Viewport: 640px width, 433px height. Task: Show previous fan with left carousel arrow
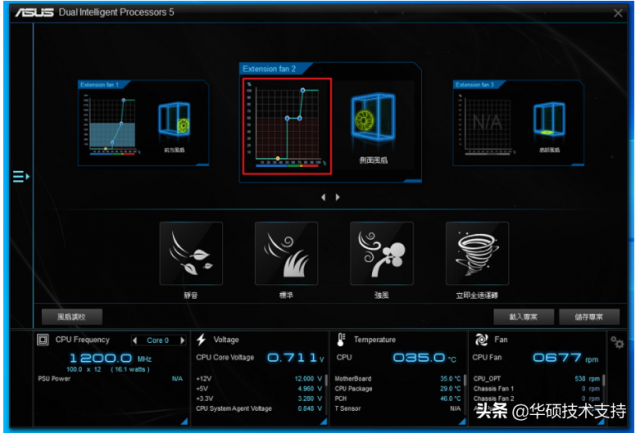tap(323, 197)
